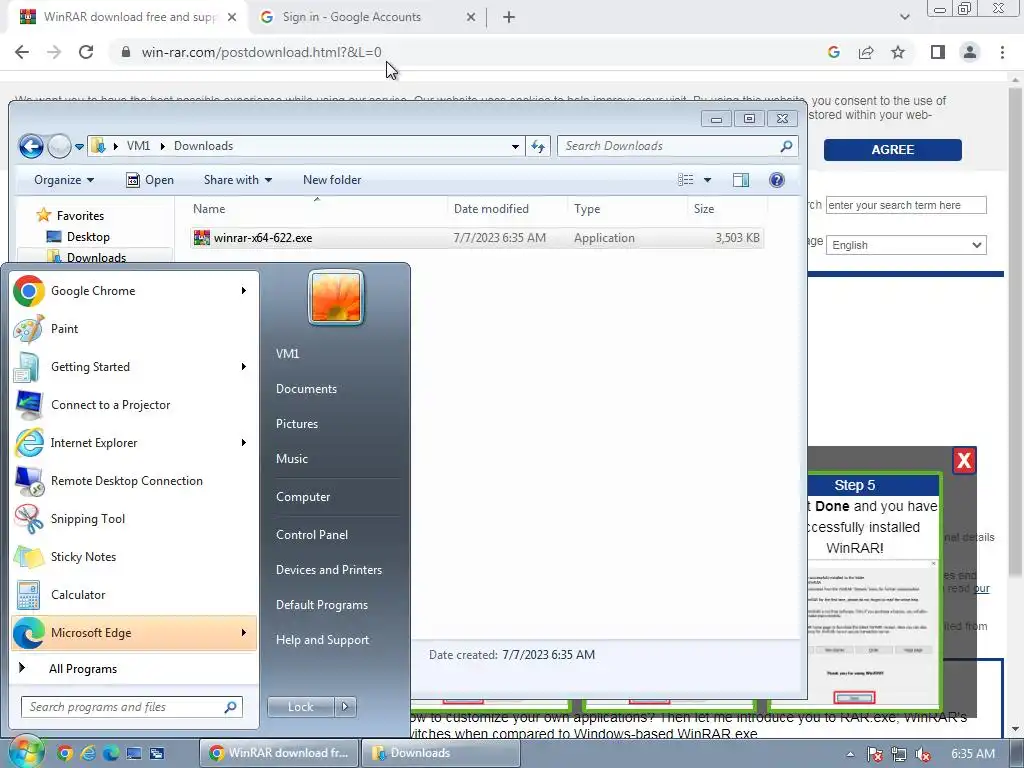Open Pictures from Start menu
This screenshot has height=768, width=1024.
tap(296, 424)
